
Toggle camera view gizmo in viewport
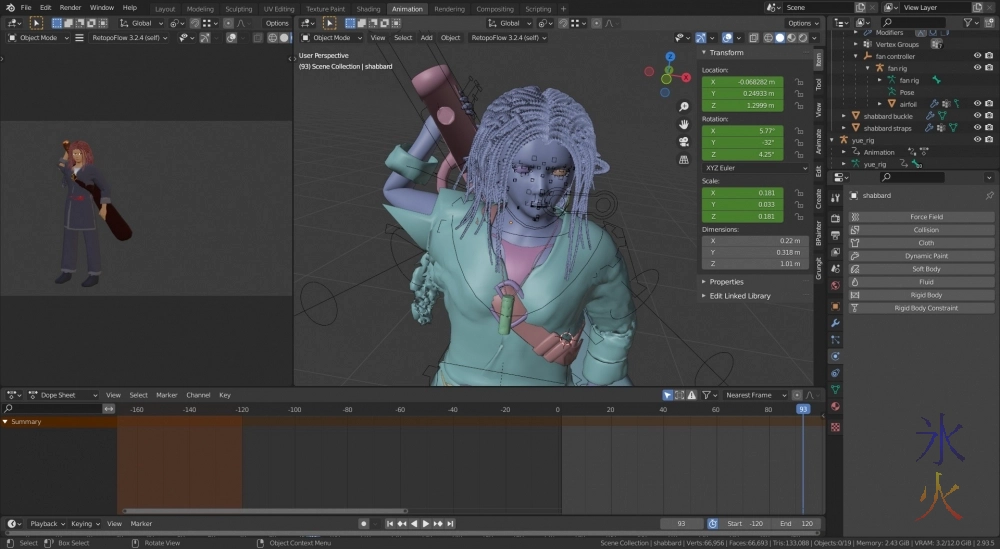[x=683, y=141]
